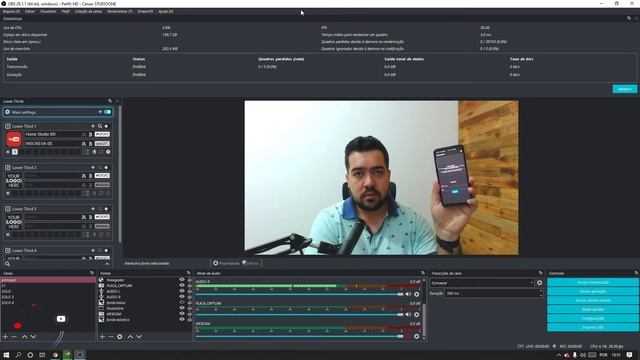Lock the Navegador source

(x=189, y=280)
